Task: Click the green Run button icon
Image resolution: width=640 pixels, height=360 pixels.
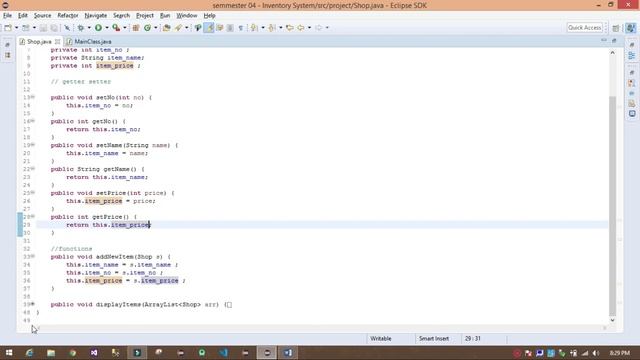Action: 98,28
